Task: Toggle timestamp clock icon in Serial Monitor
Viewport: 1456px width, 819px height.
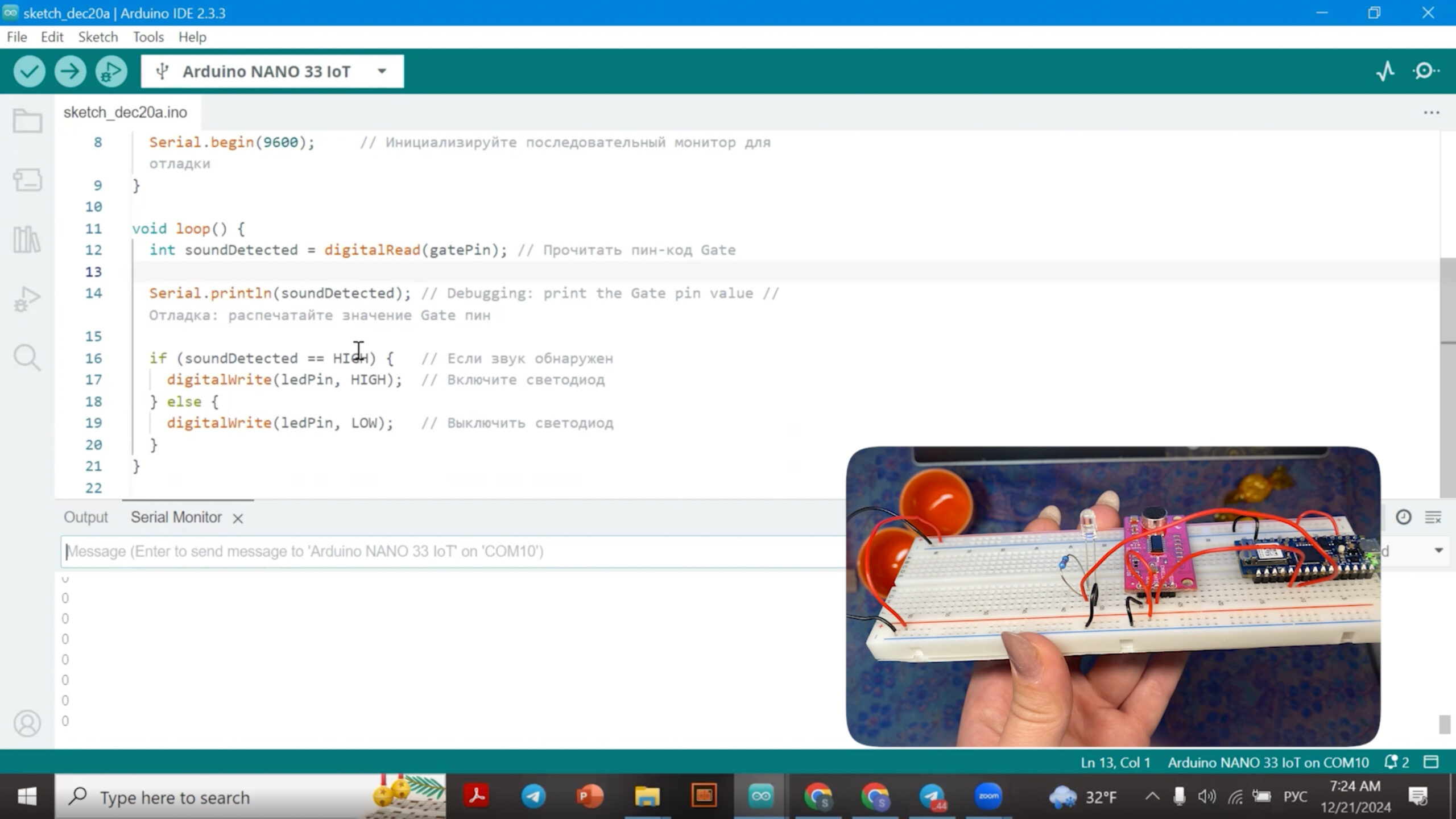Action: tap(1403, 517)
